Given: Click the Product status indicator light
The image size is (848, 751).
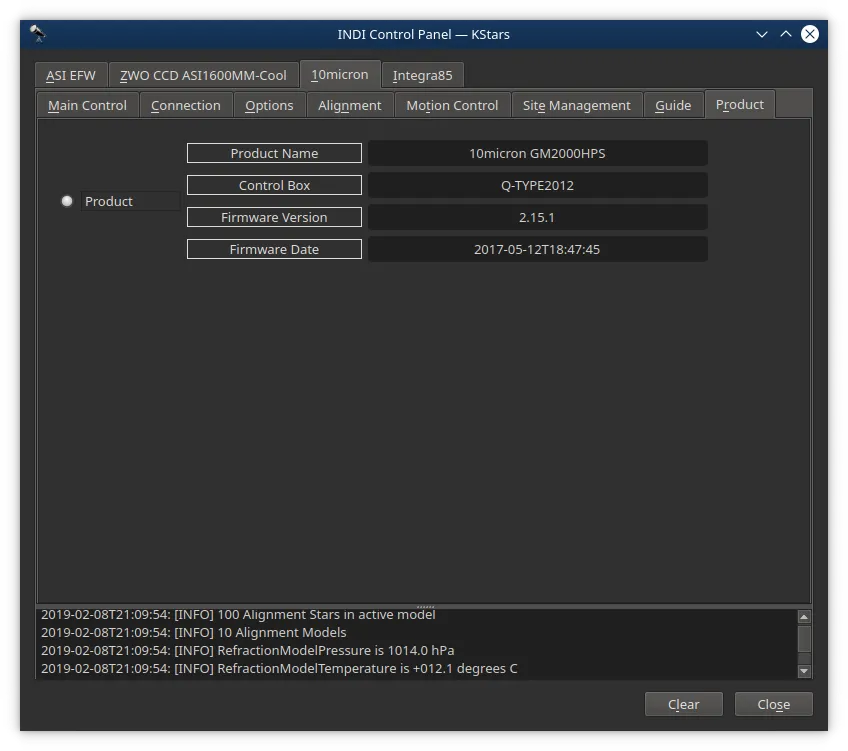Looking at the screenshot, I should coord(67,201).
